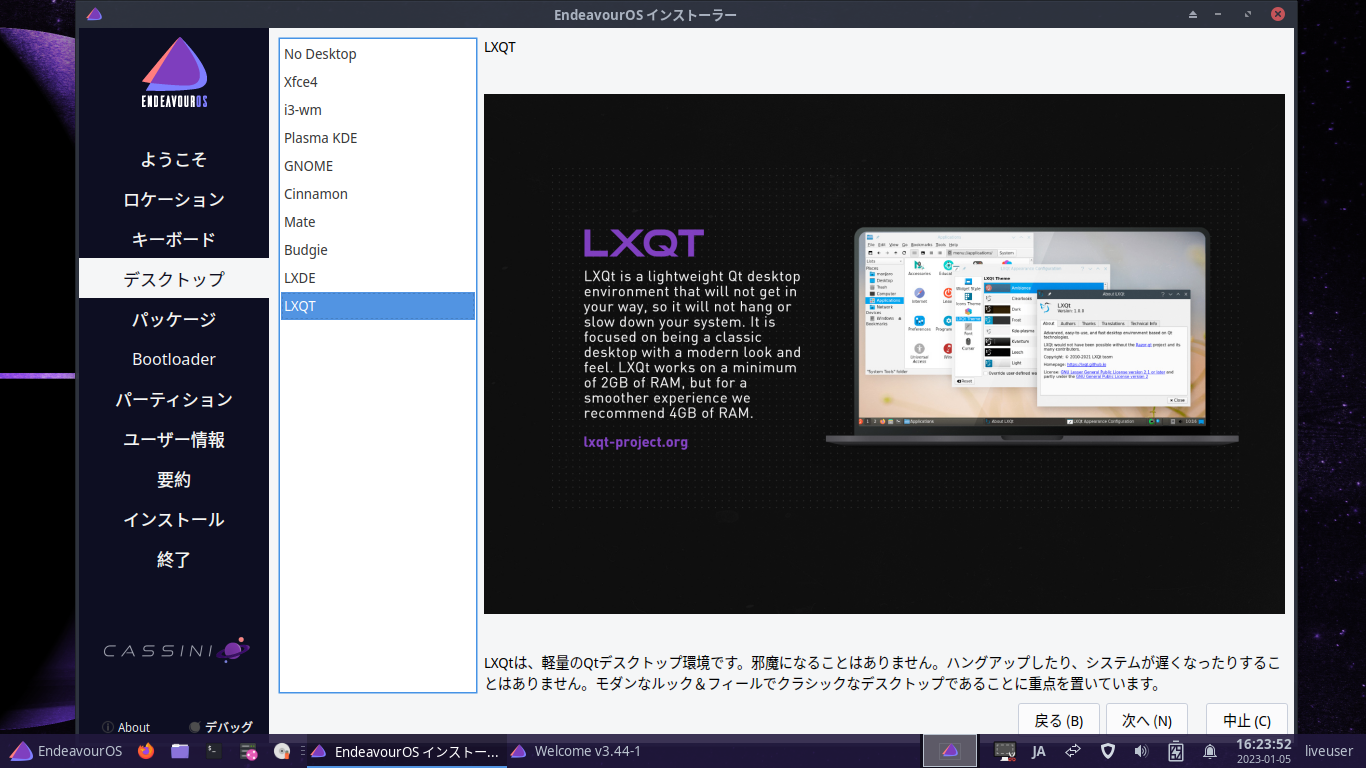This screenshot has height=768, width=1366.
Task: Open the display/screen tray icon
Action: (x=1005, y=751)
